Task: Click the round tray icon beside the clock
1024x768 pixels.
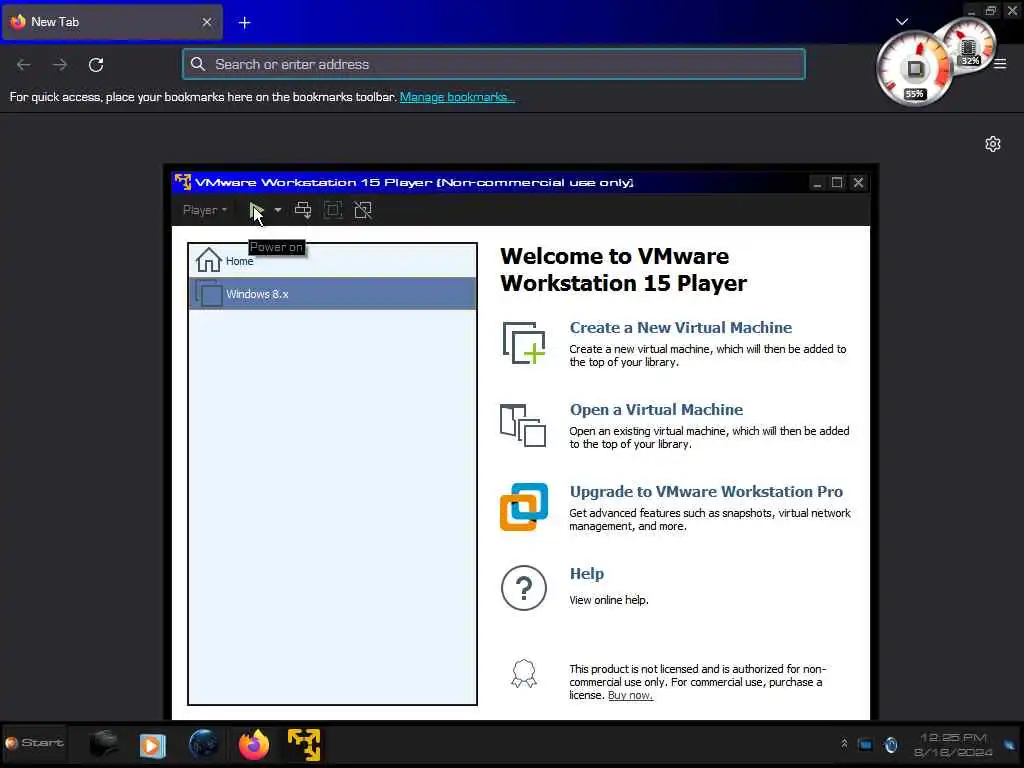Action: [891, 744]
